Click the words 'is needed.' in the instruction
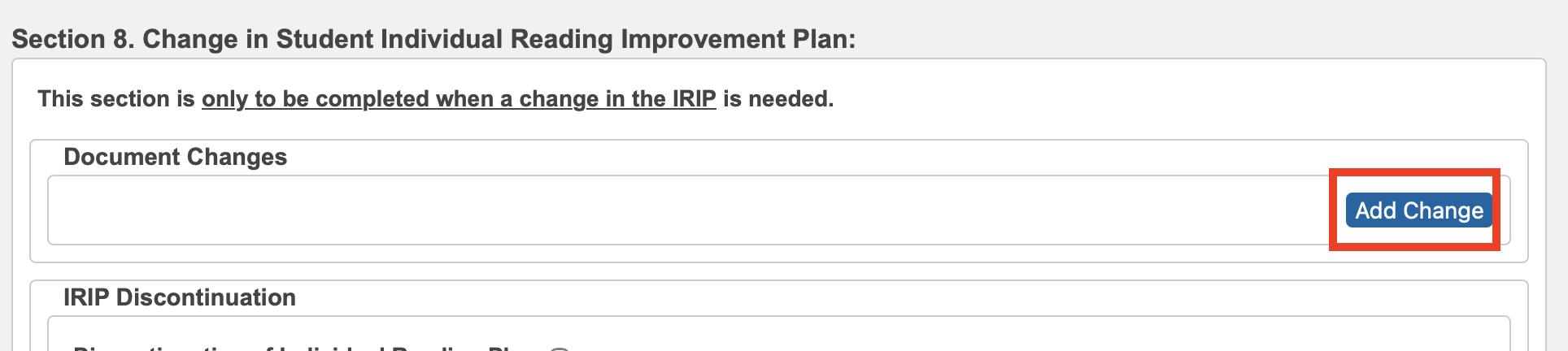The width and height of the screenshot is (1568, 351). click(778, 99)
